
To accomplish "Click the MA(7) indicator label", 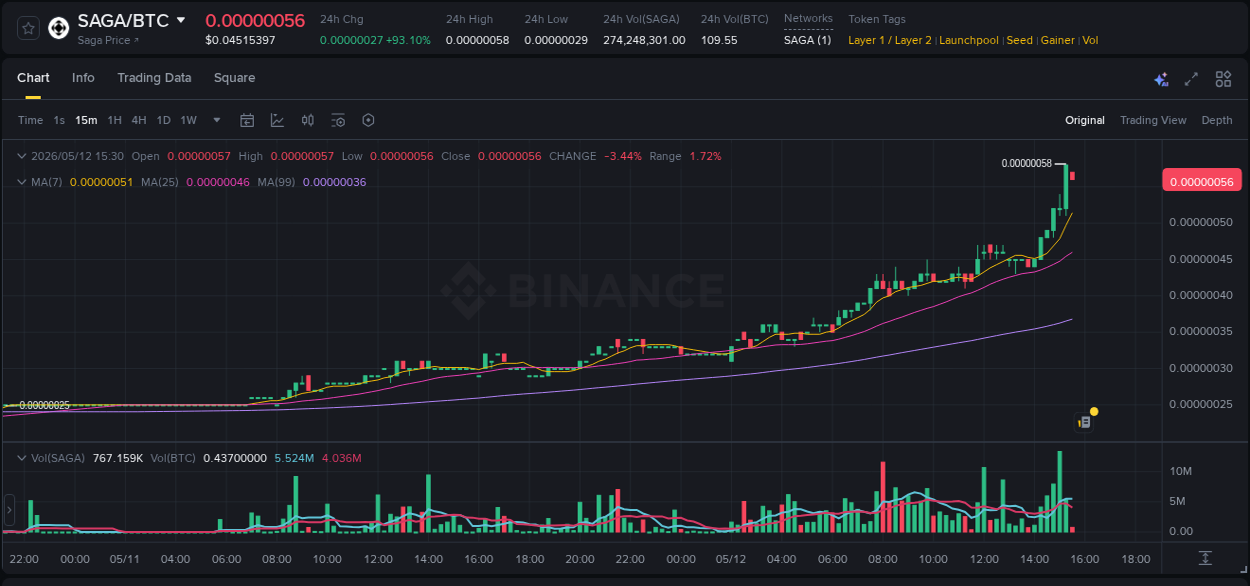I will pos(47,182).
